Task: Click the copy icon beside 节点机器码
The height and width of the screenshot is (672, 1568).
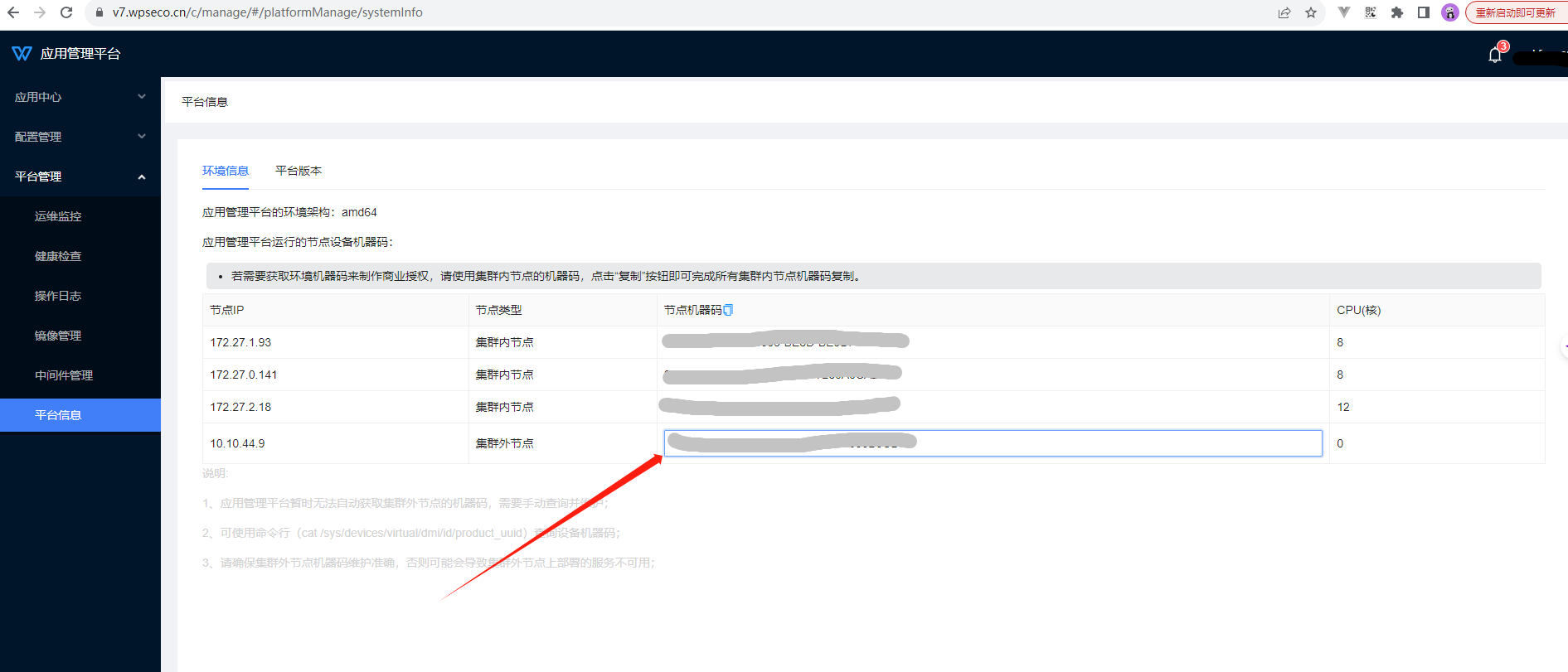Action: (x=728, y=310)
